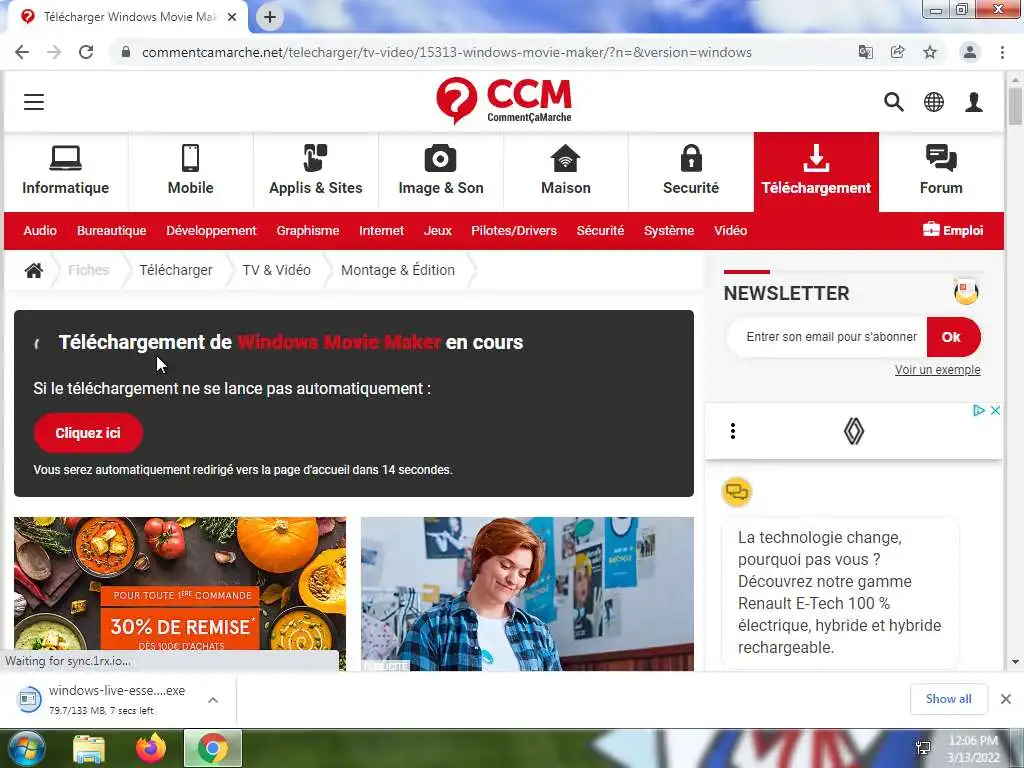The image size is (1024, 768).
Task: Close the downloads bar
Action: 1006,699
